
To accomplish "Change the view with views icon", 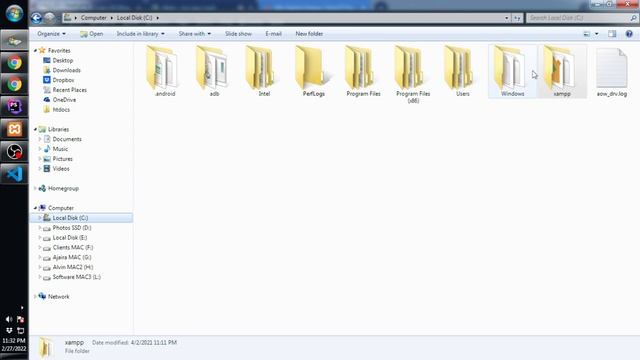I will tap(587, 34).
